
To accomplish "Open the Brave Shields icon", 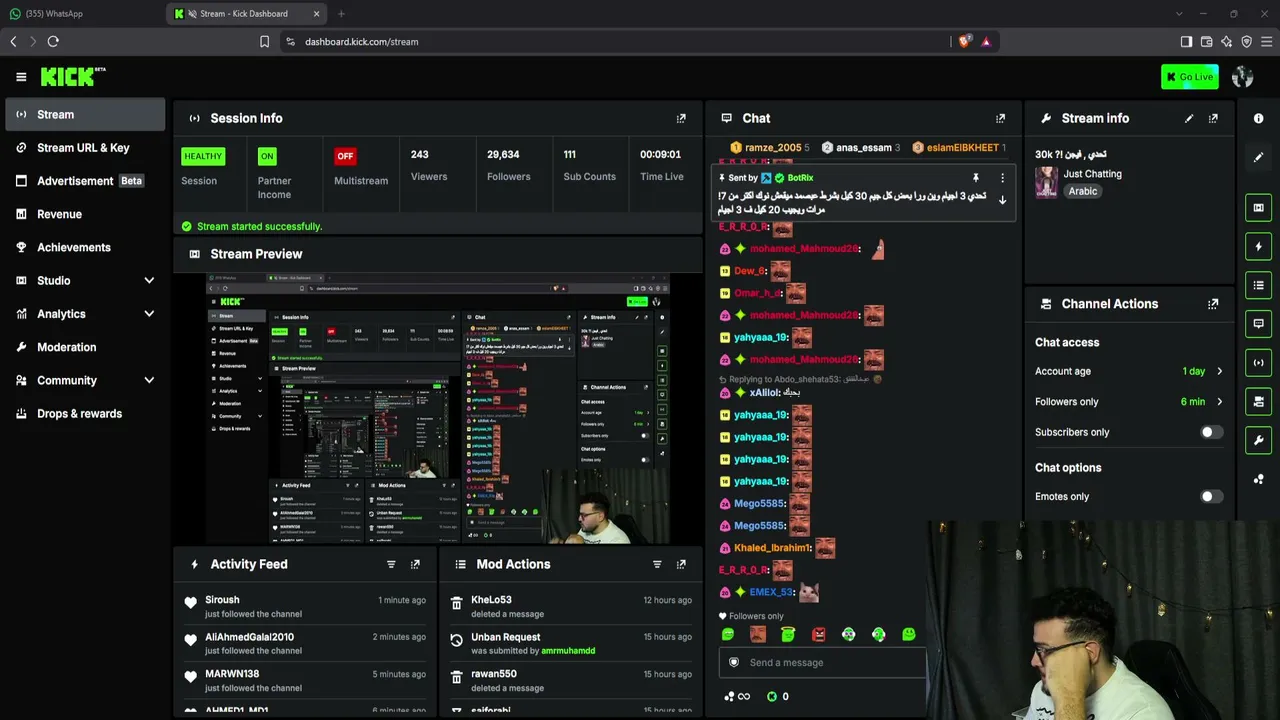I will pos(964,42).
